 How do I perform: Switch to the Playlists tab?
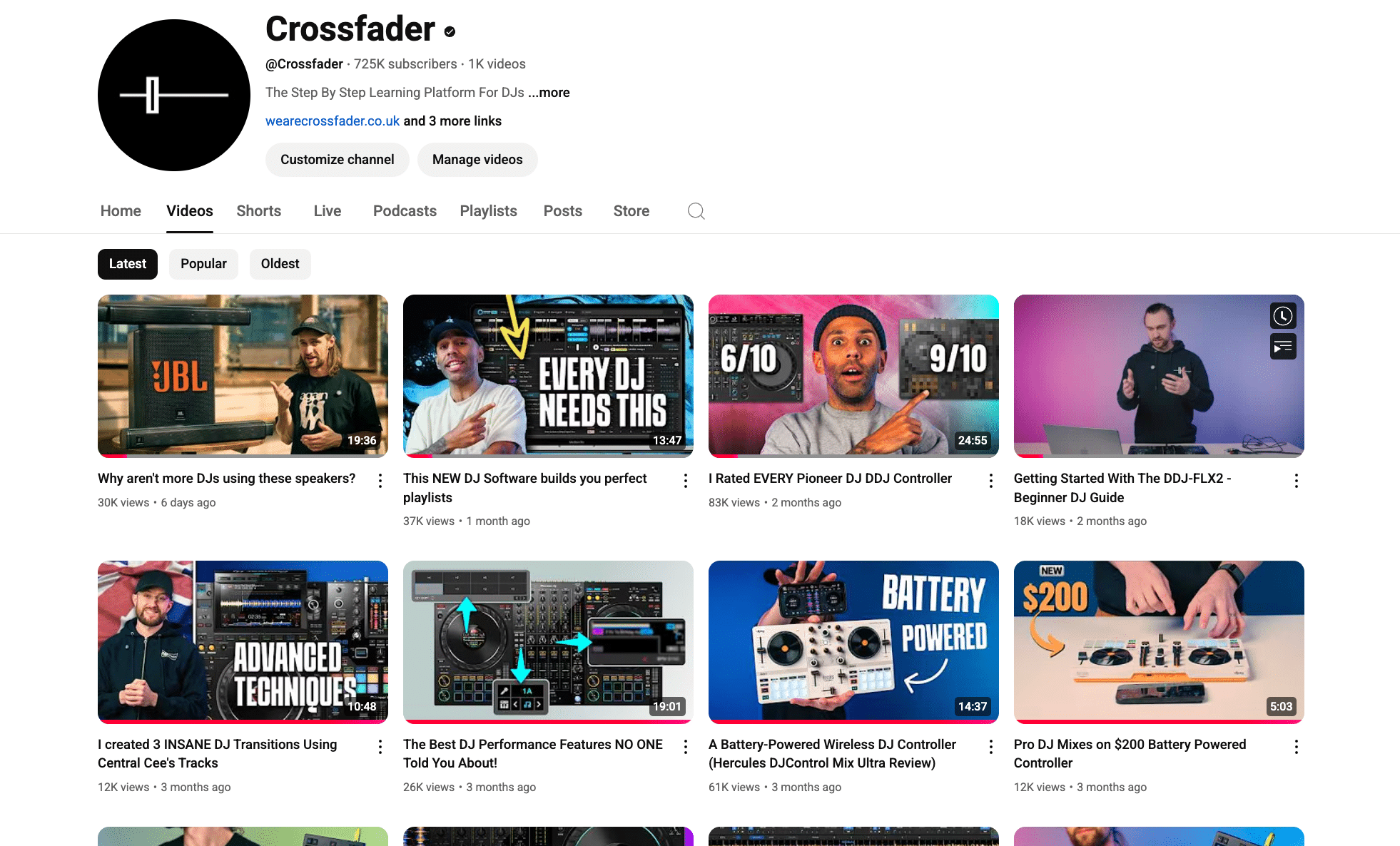point(489,211)
